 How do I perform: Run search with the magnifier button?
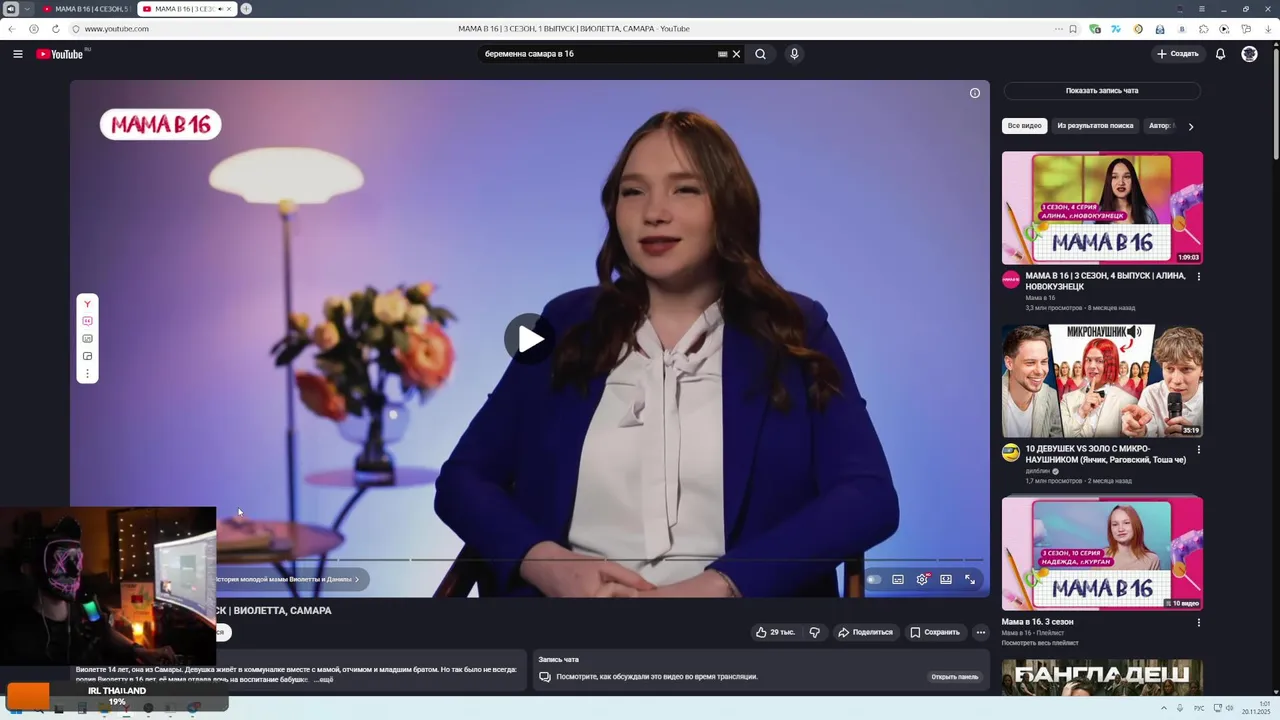(760, 54)
